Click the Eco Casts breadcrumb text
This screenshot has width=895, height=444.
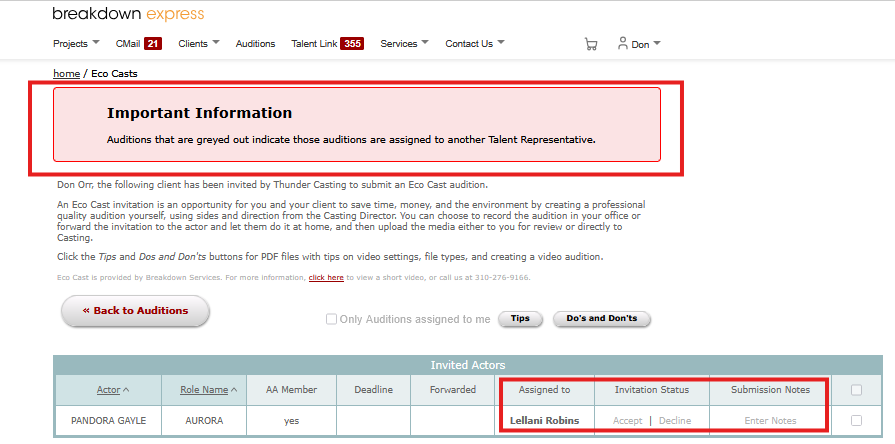(114, 74)
